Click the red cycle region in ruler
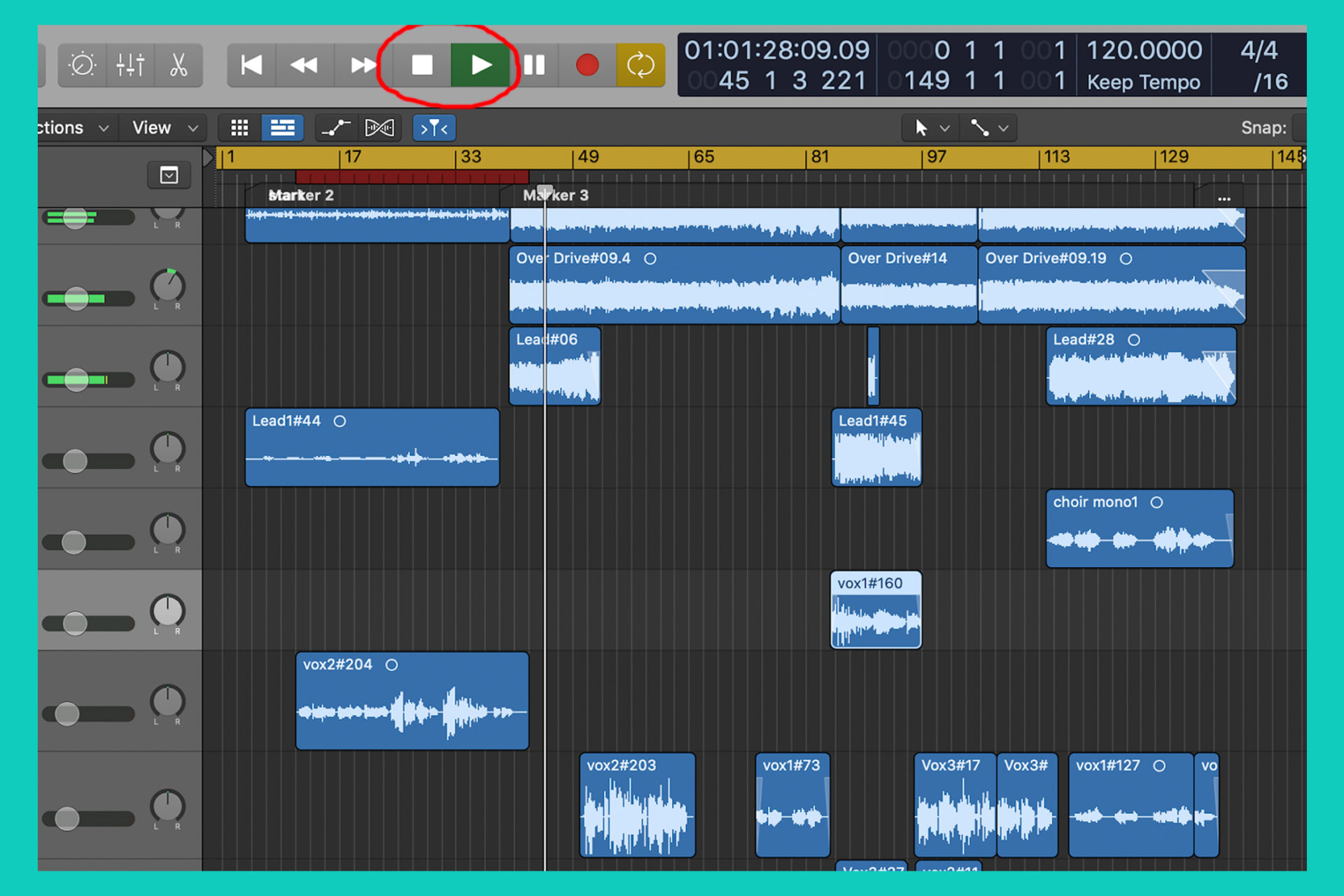This screenshot has height=896, width=1344. click(412, 176)
